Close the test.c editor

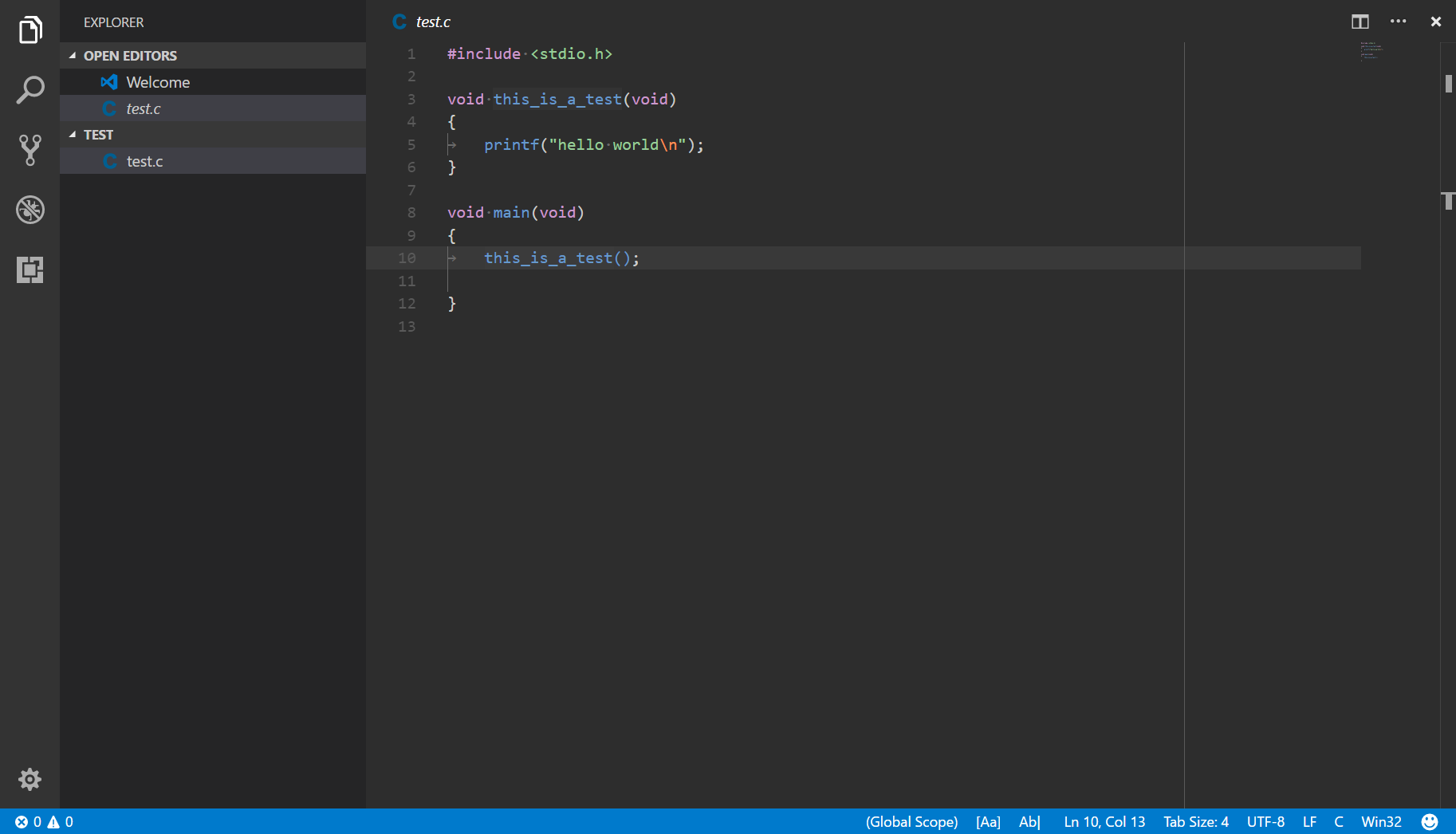[1436, 22]
